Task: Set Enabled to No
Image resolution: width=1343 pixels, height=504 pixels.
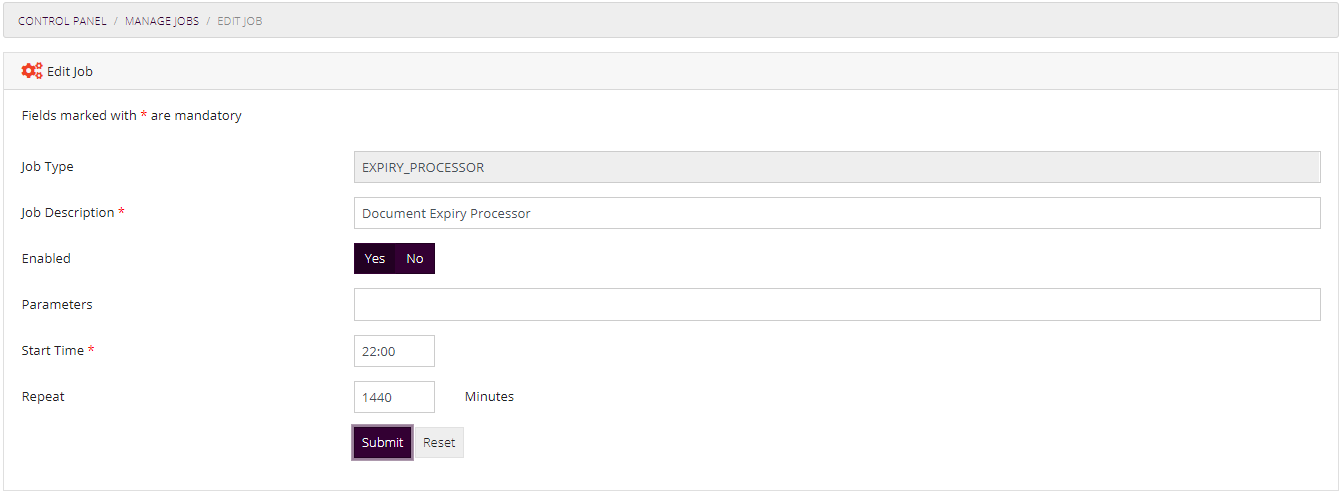Action: click(x=415, y=259)
